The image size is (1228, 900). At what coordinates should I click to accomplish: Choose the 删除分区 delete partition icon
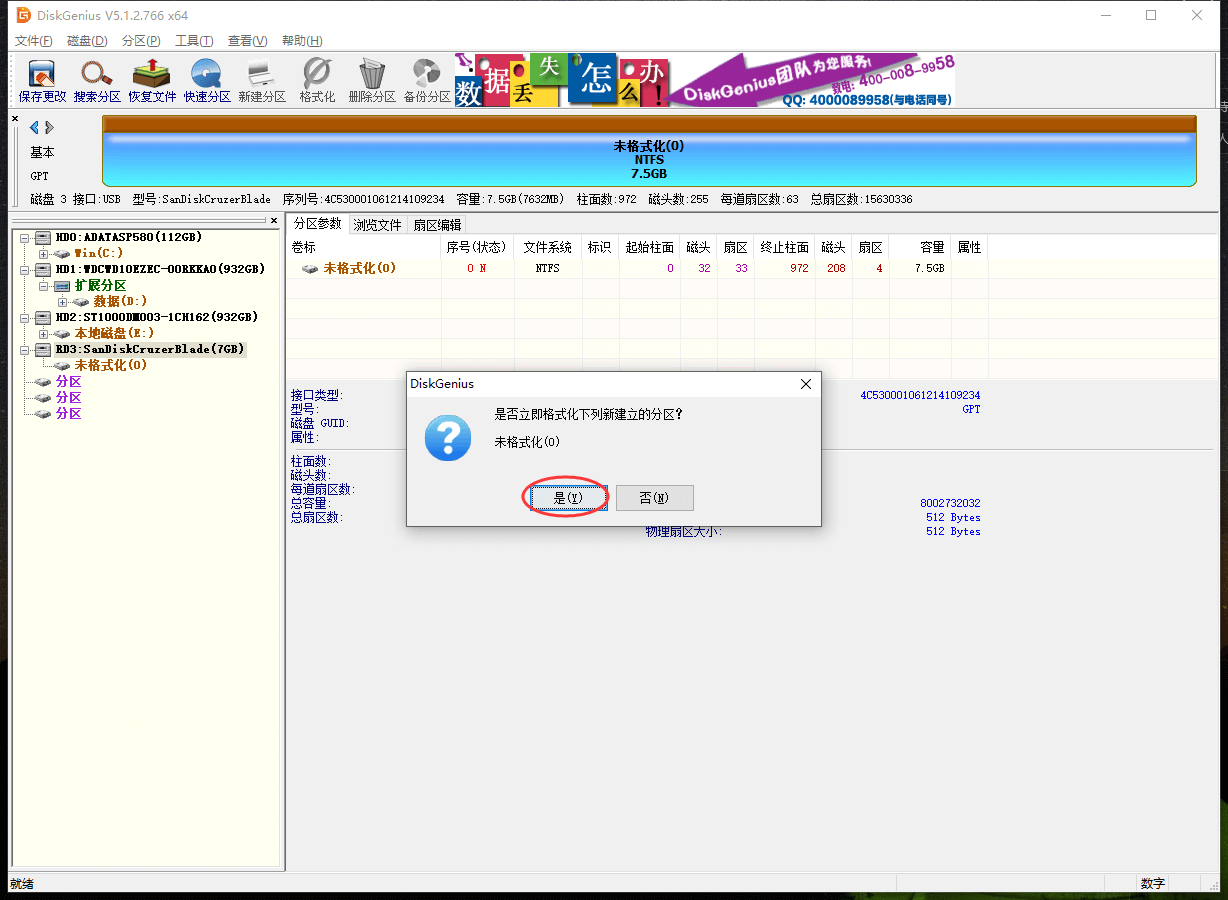coord(372,80)
